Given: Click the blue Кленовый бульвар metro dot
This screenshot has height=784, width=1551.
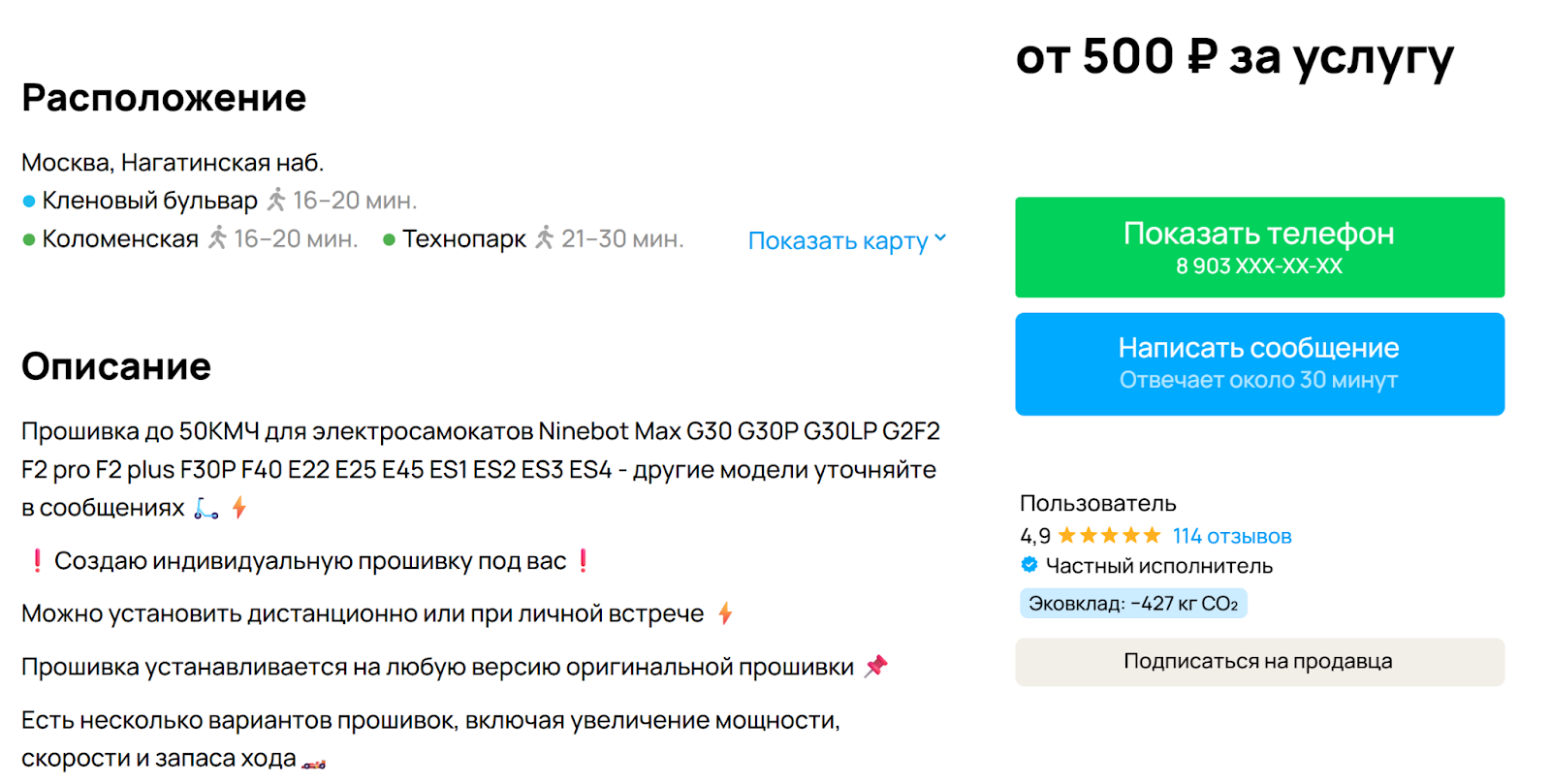Looking at the screenshot, I should tap(29, 202).
